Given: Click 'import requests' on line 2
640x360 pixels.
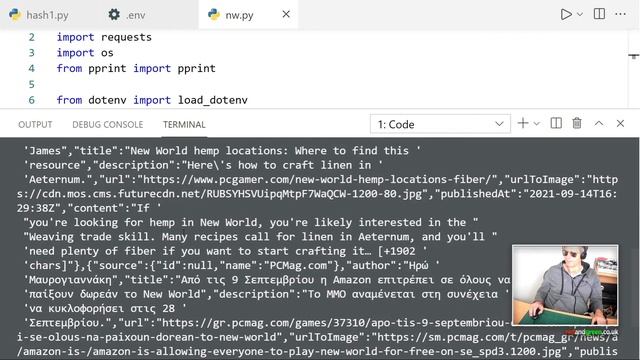Looking at the screenshot, I should click(x=104, y=37).
